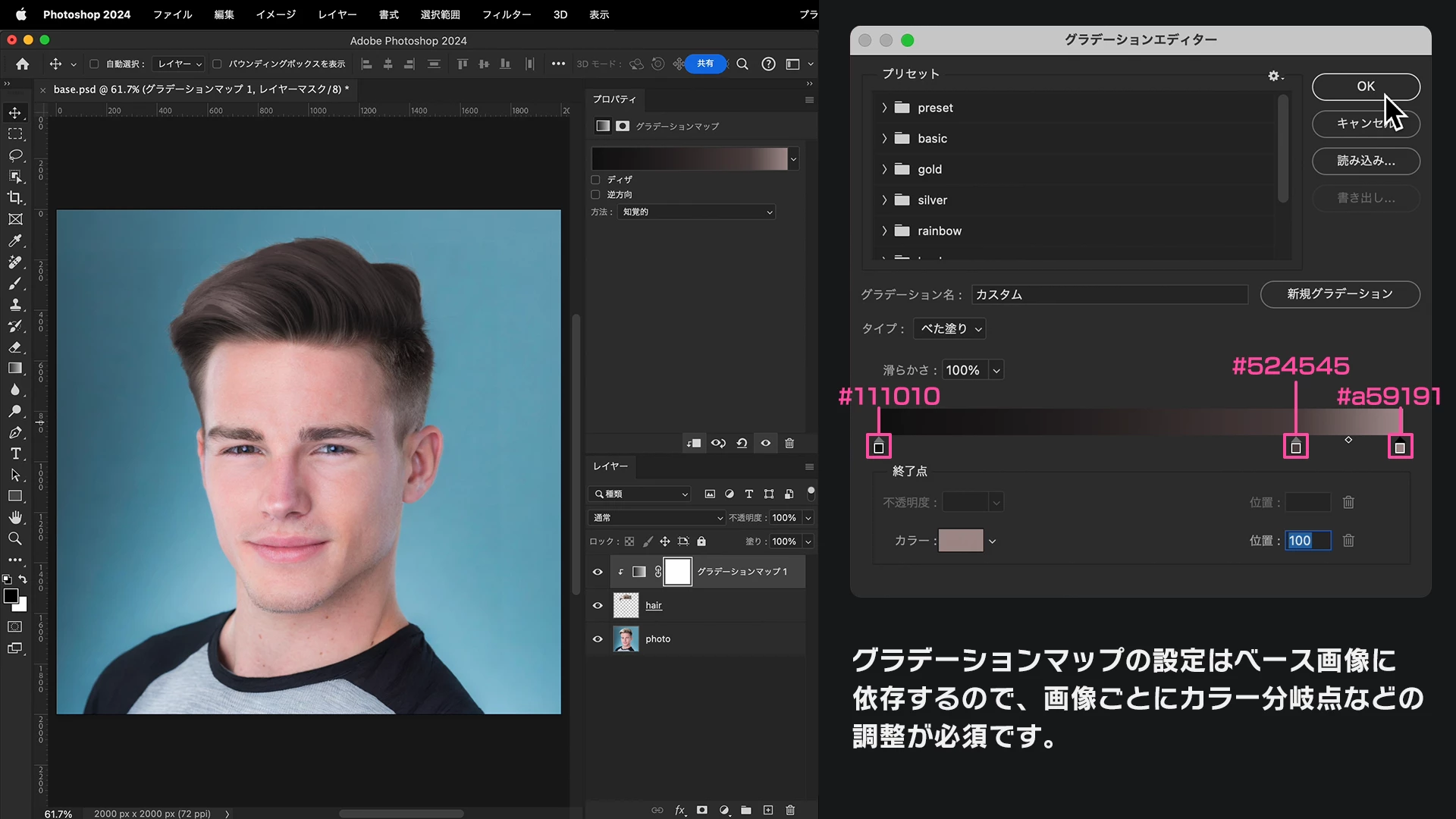Open the フィルター menu
Image resolution: width=1456 pixels, height=819 pixels.
pos(506,14)
